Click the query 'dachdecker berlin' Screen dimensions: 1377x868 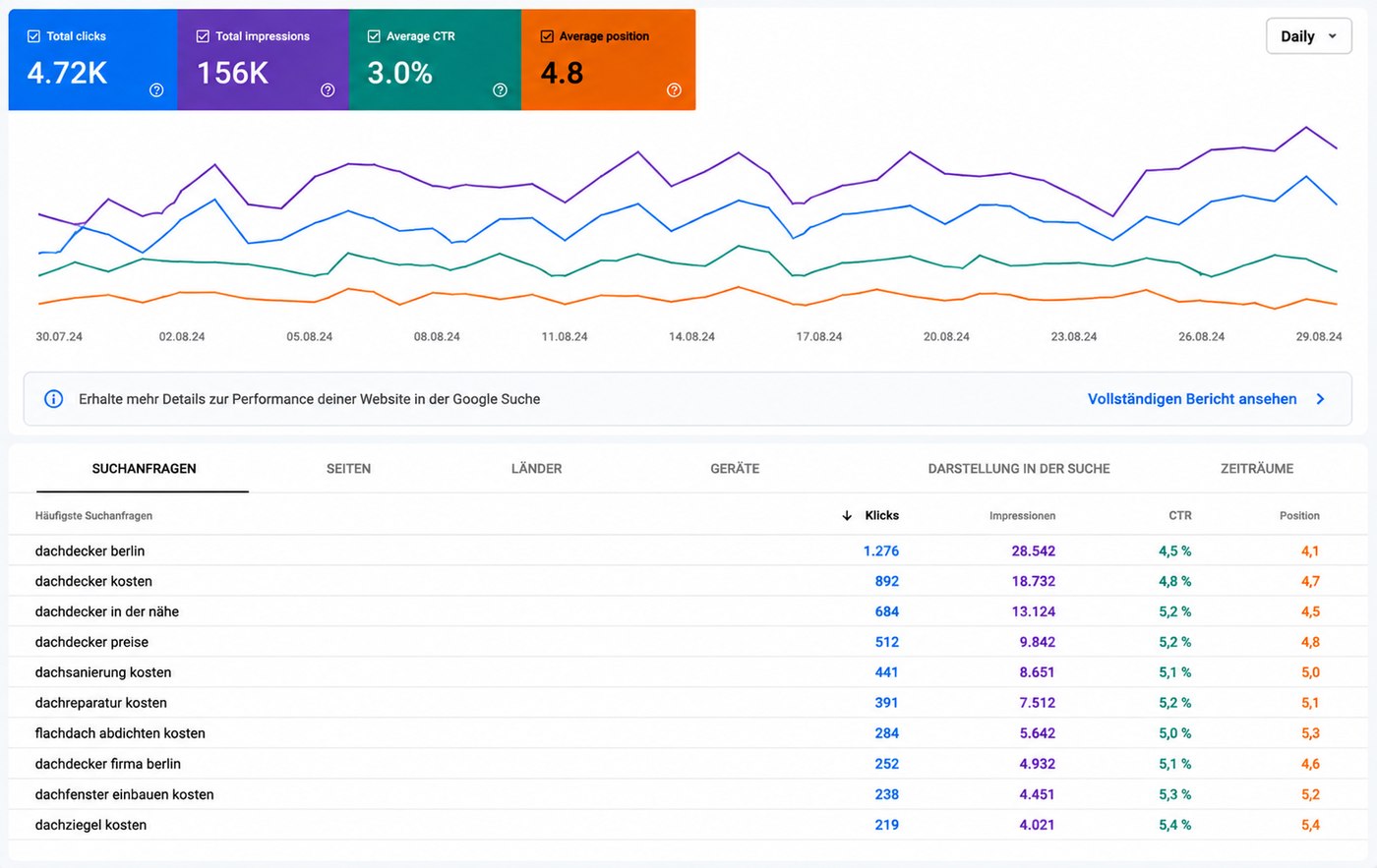pyautogui.click(x=90, y=551)
